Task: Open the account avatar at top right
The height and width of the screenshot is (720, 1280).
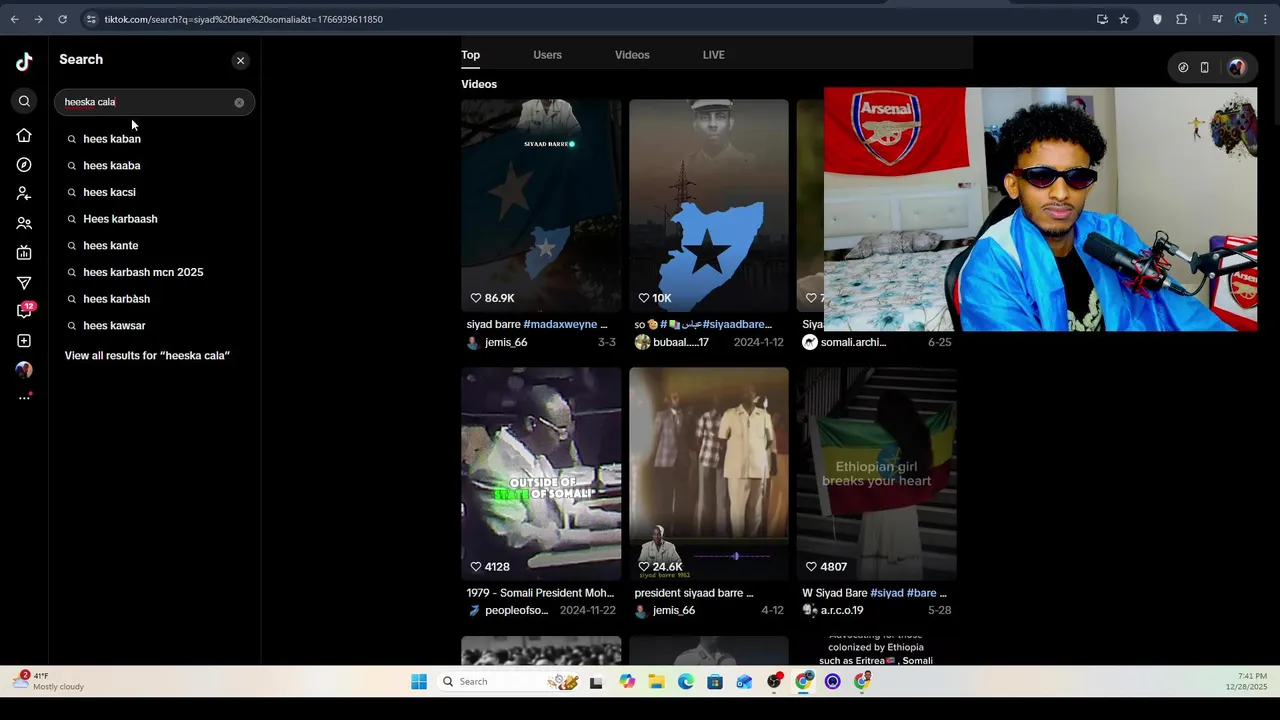Action: [1237, 68]
